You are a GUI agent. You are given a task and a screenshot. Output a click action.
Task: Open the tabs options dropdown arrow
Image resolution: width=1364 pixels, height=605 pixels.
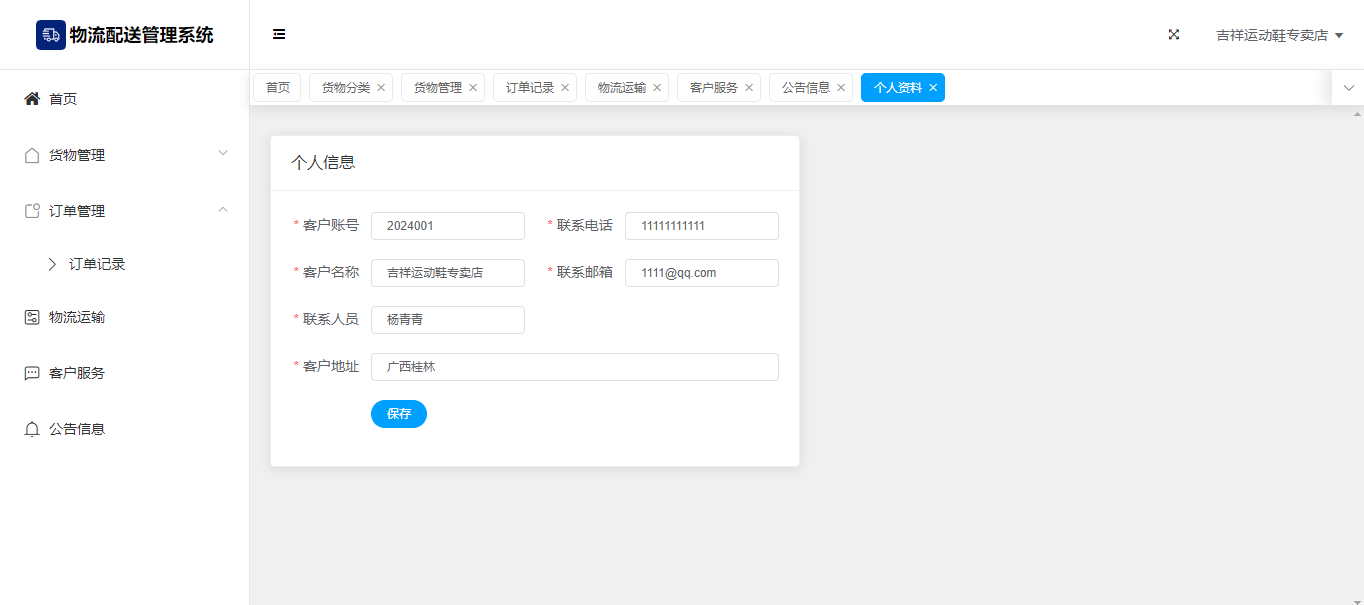tap(1348, 88)
